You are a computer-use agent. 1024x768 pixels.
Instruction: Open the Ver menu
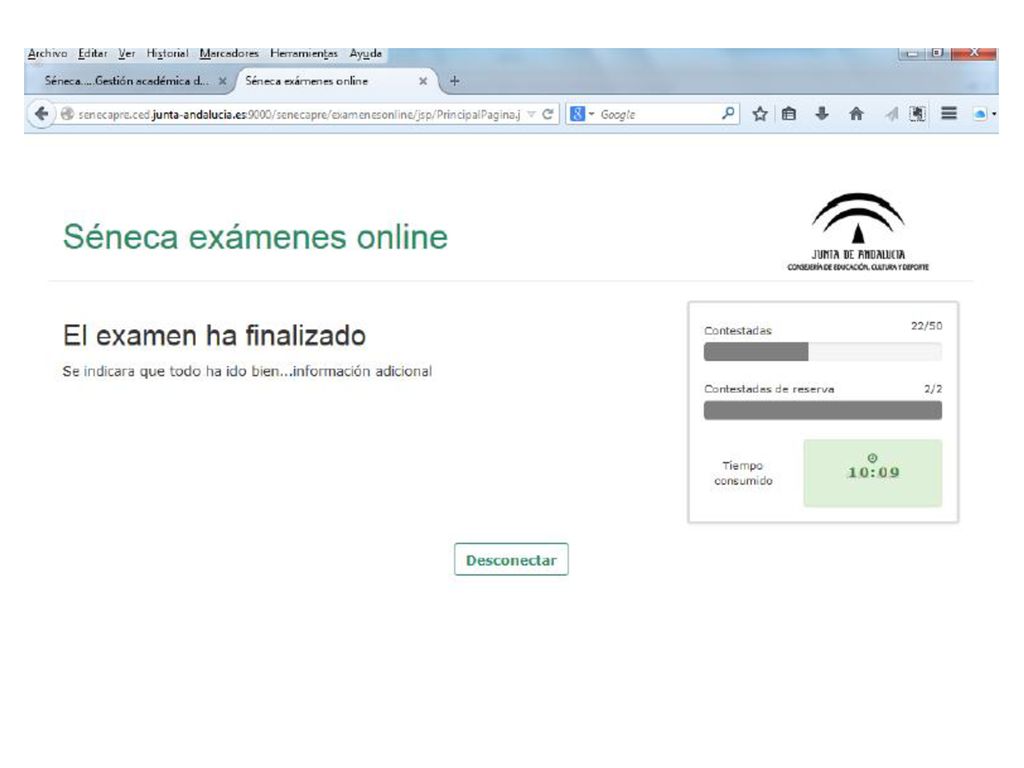(127, 54)
